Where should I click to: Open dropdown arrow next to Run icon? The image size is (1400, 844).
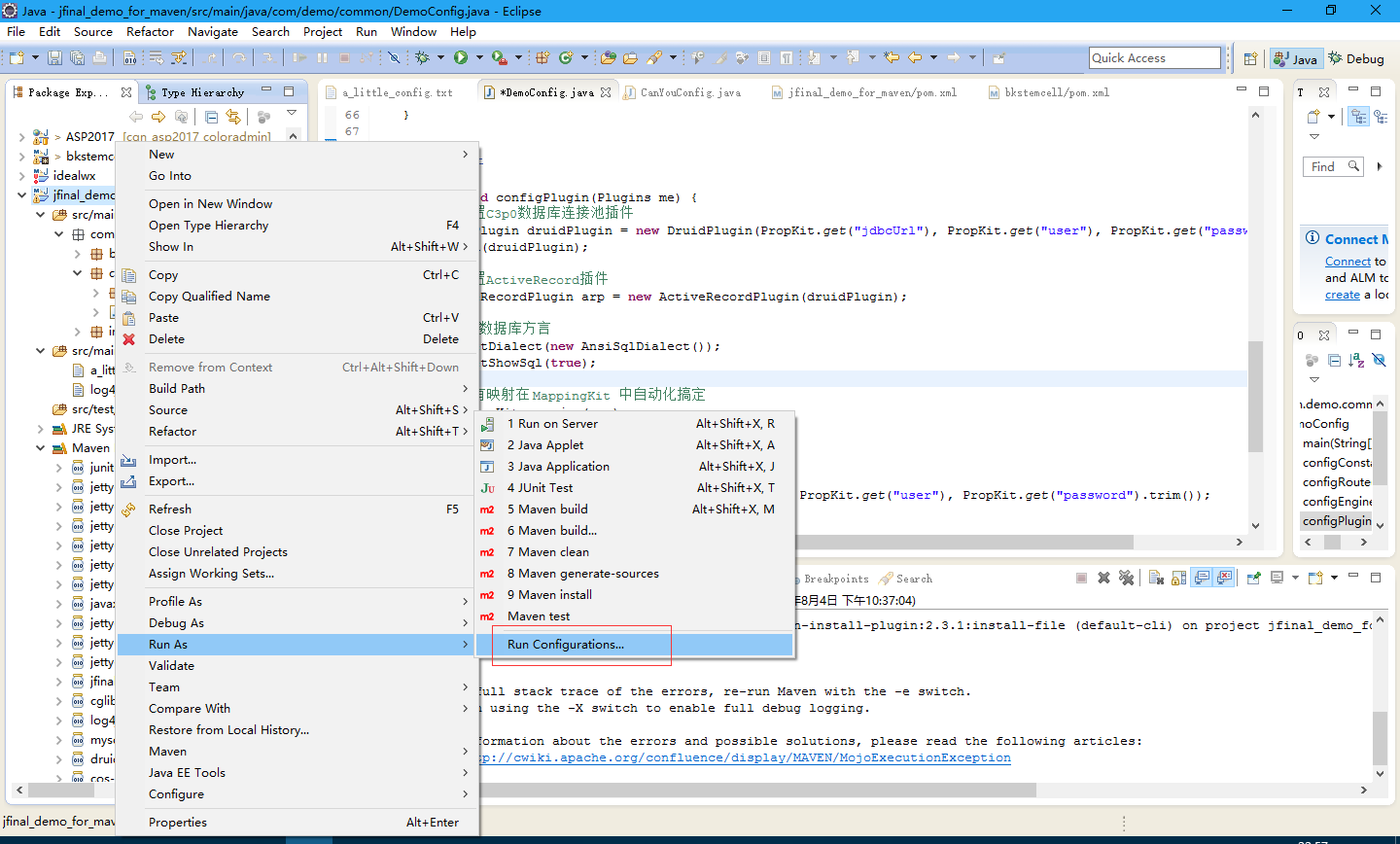point(479,58)
